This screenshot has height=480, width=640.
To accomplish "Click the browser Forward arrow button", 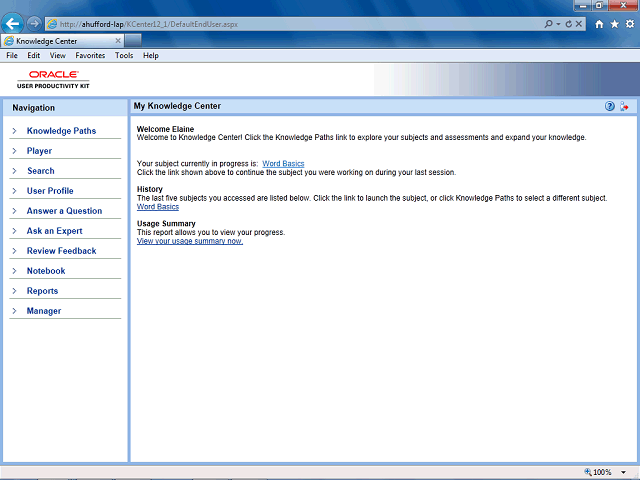I will pyautogui.click(x=34, y=24).
